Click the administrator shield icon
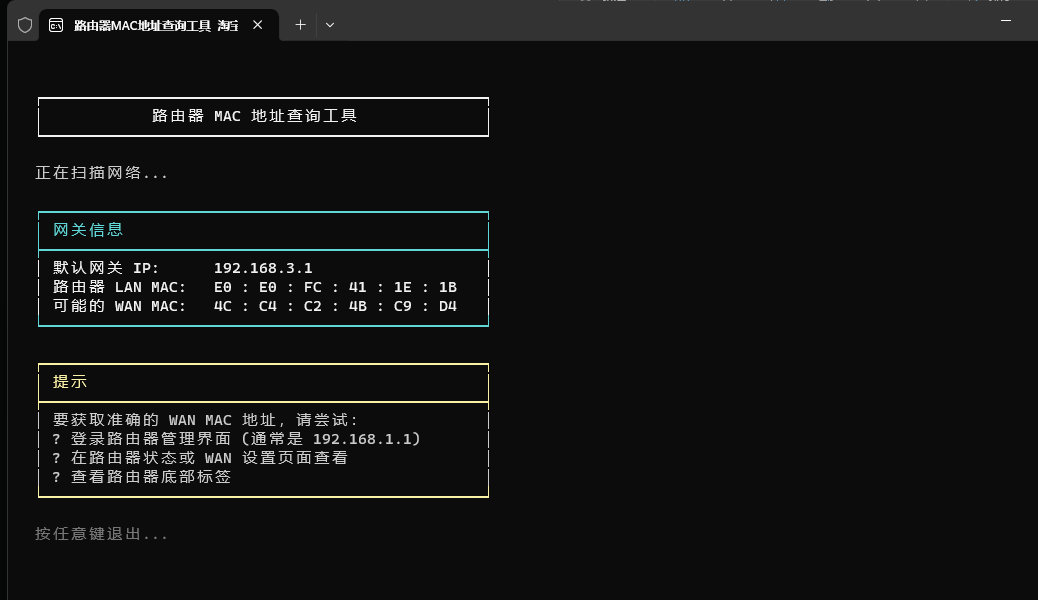This screenshot has width=1038, height=600. (24, 25)
